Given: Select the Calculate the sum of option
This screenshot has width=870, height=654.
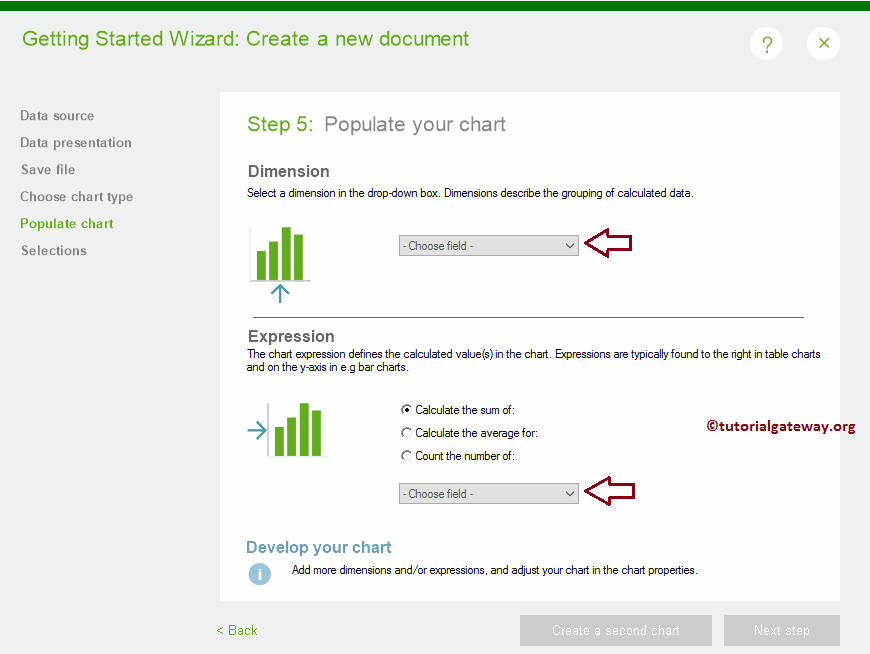Looking at the screenshot, I should [x=407, y=408].
